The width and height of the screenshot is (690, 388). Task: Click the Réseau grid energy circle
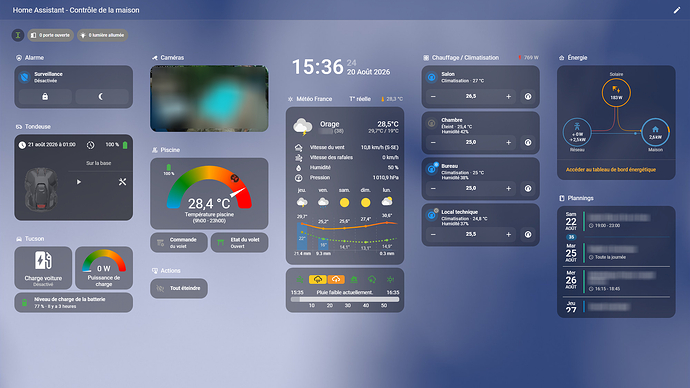(x=577, y=132)
